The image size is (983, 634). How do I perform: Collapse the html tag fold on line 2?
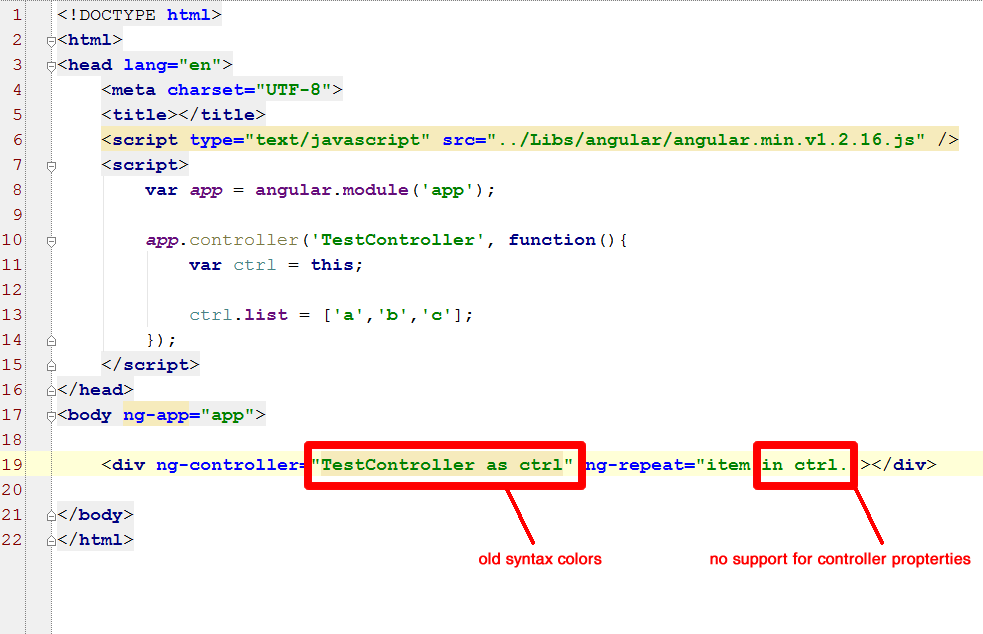51,41
